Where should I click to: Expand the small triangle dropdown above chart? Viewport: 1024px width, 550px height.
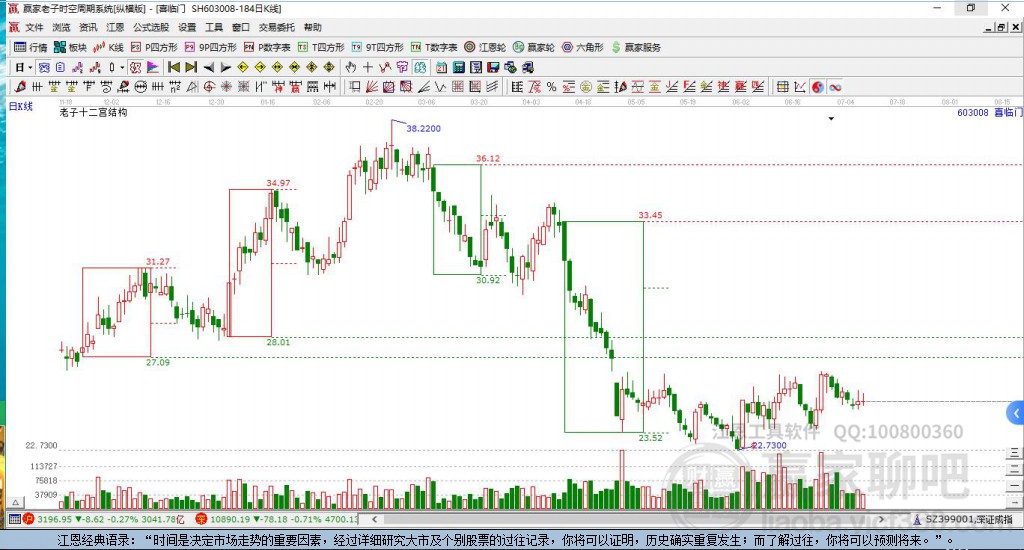[x=831, y=119]
